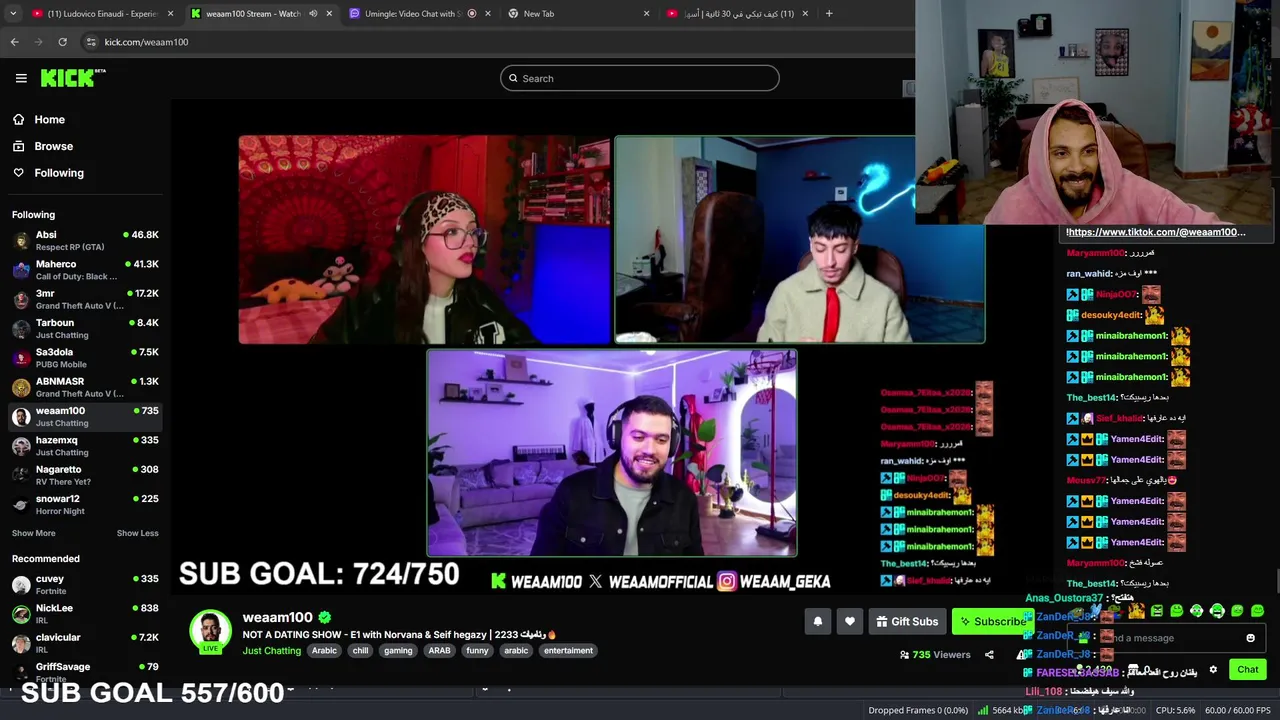The height and width of the screenshot is (720, 1280).
Task: Open Nagaretto's RV There Yet channel
Action: [x=85, y=475]
